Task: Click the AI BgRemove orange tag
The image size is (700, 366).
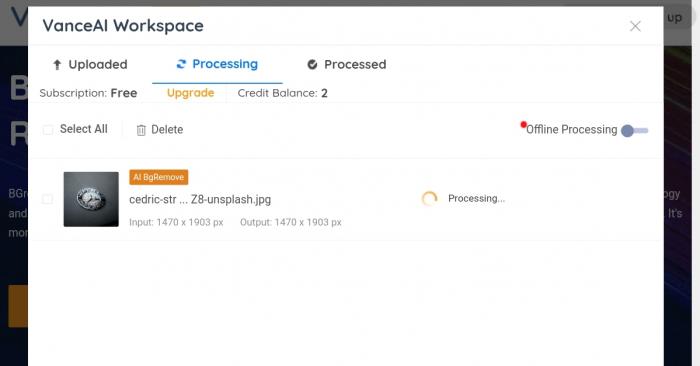Action: (x=158, y=177)
